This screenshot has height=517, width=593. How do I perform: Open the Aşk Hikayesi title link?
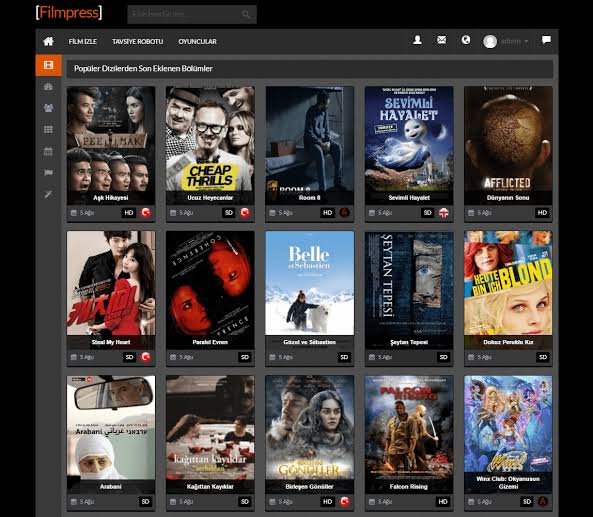tap(111, 198)
